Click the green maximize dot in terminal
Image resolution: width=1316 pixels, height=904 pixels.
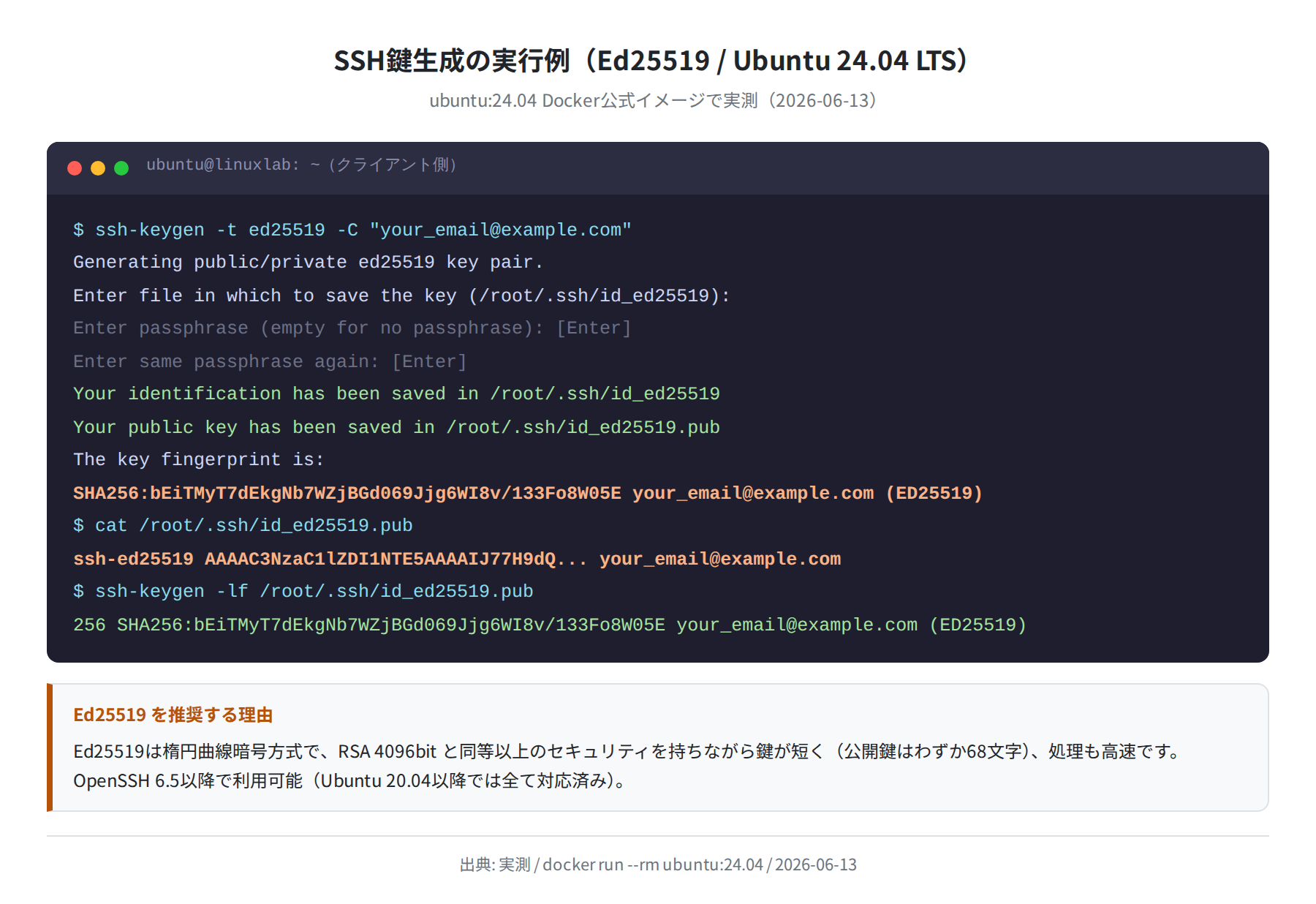coord(121,168)
